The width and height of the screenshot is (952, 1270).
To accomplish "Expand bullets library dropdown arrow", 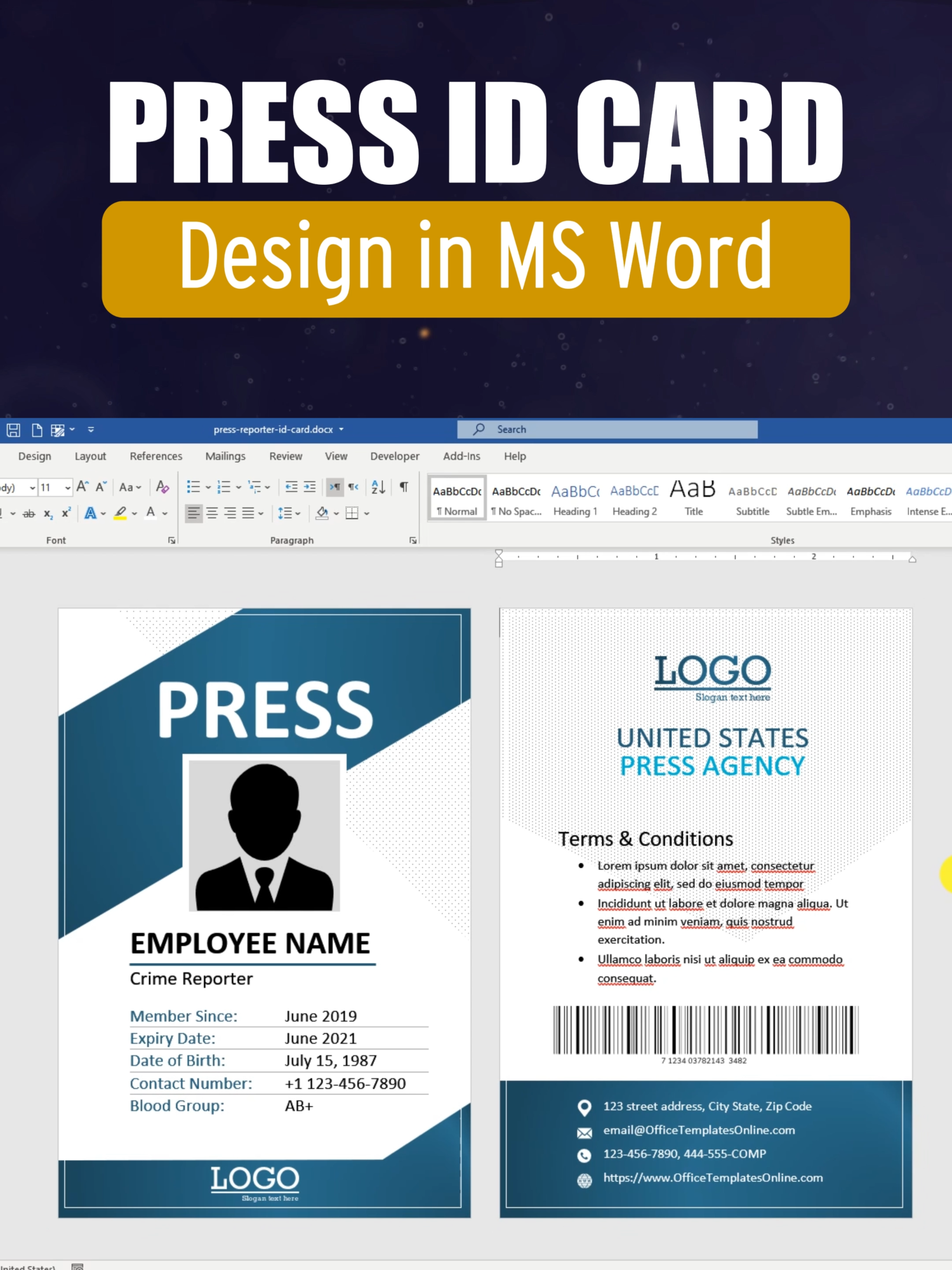I will (x=208, y=488).
